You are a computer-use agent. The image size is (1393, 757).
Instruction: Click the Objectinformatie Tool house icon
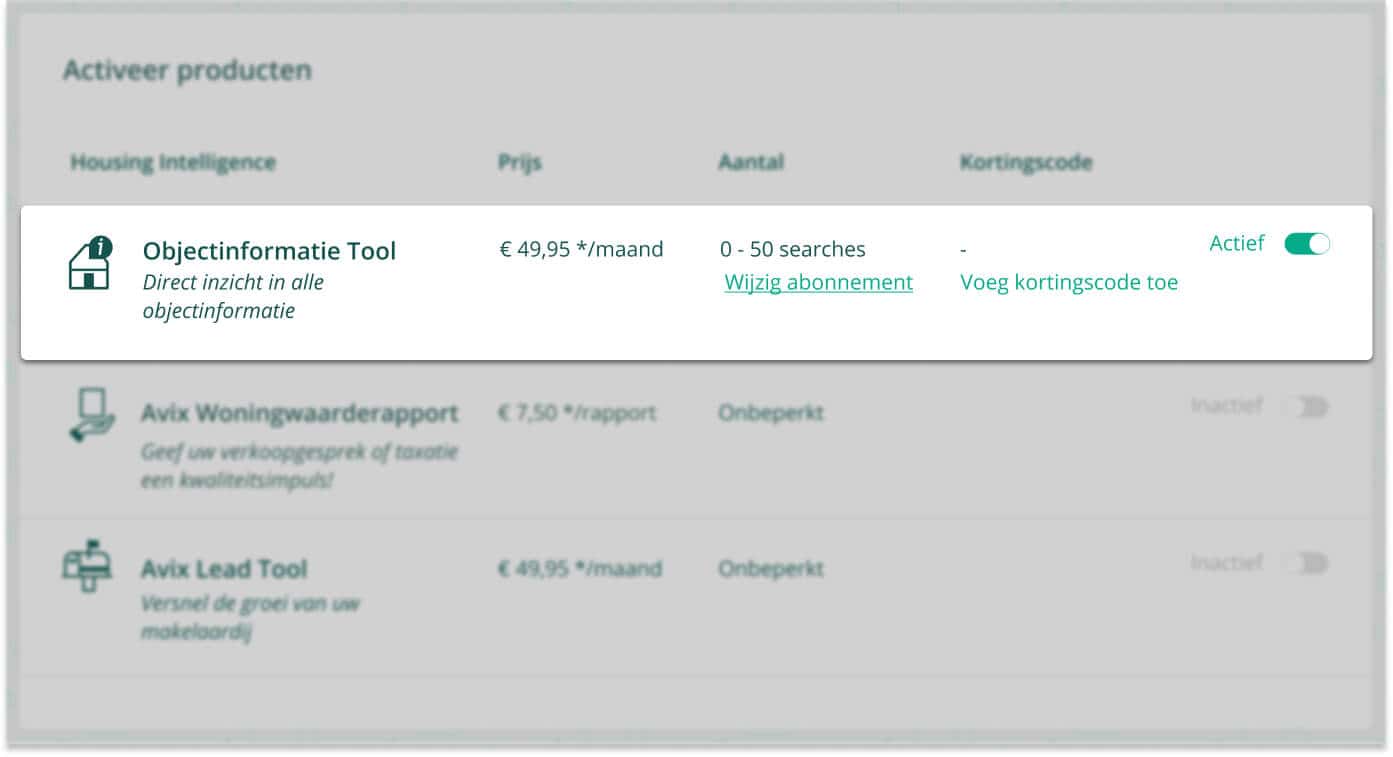point(90,263)
